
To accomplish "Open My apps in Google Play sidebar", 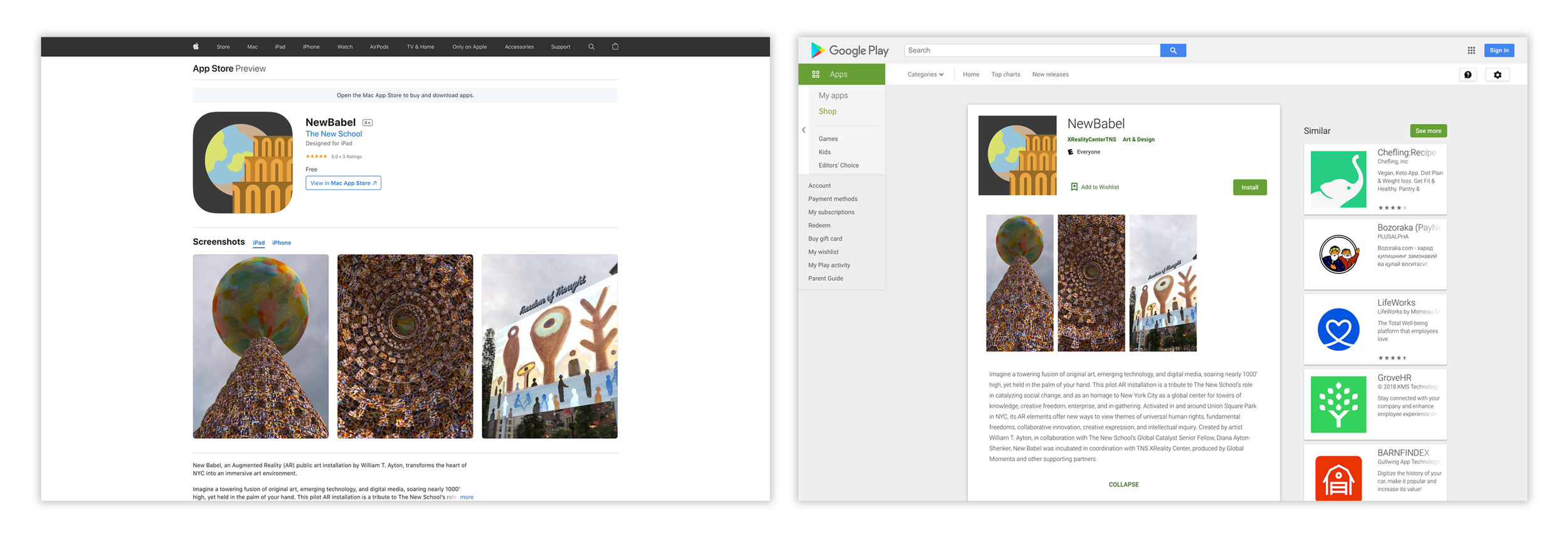I will (x=833, y=95).
